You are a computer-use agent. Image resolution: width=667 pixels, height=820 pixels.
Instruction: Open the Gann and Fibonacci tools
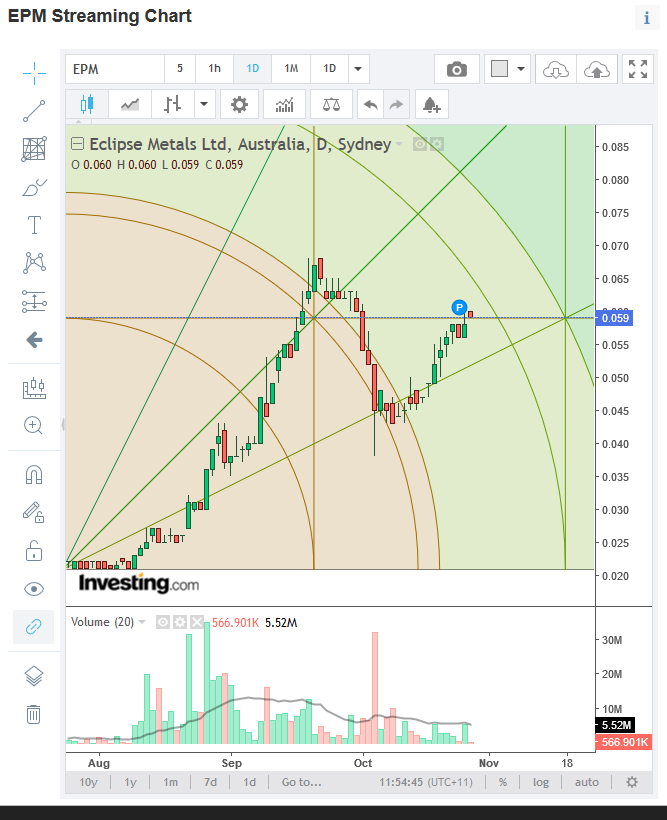(34, 149)
